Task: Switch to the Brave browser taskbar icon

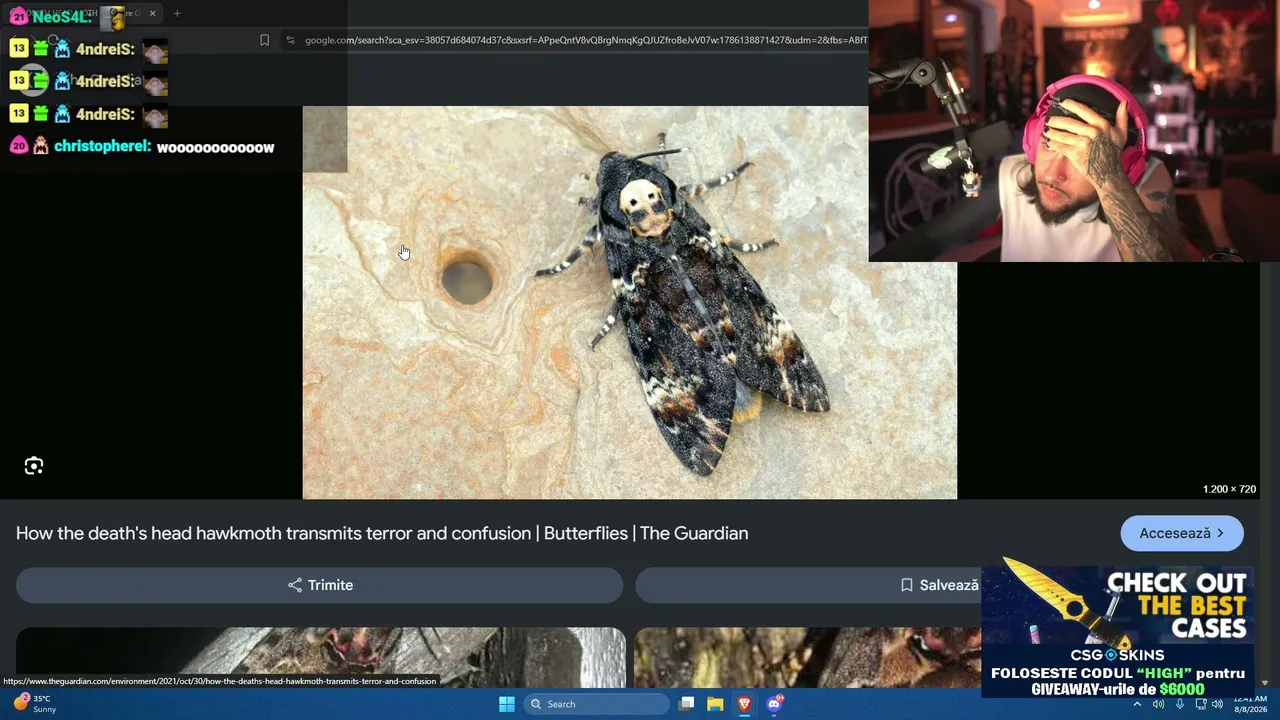Action: point(744,704)
